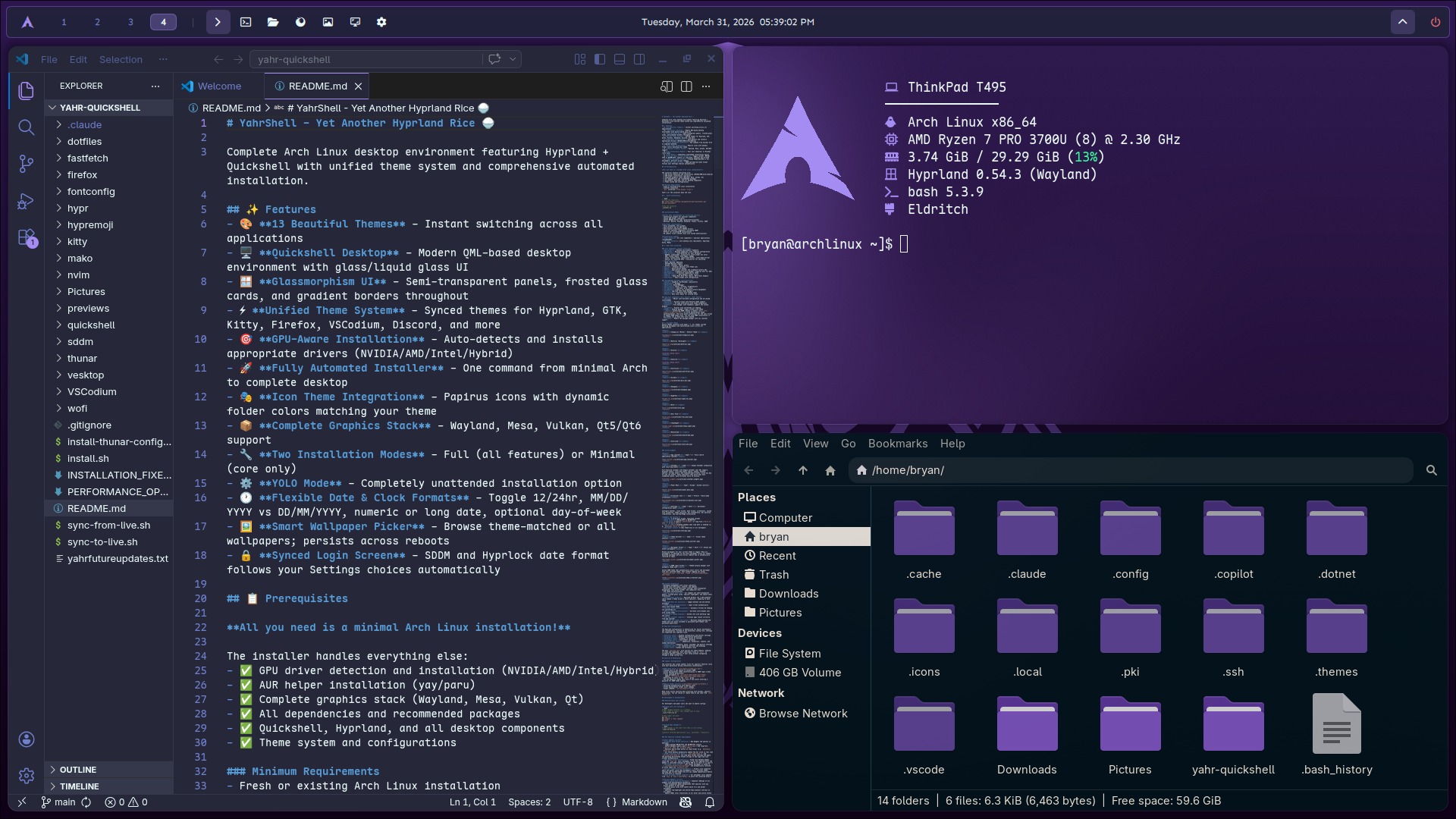
Task: Open the Source Control view
Action: (x=26, y=164)
